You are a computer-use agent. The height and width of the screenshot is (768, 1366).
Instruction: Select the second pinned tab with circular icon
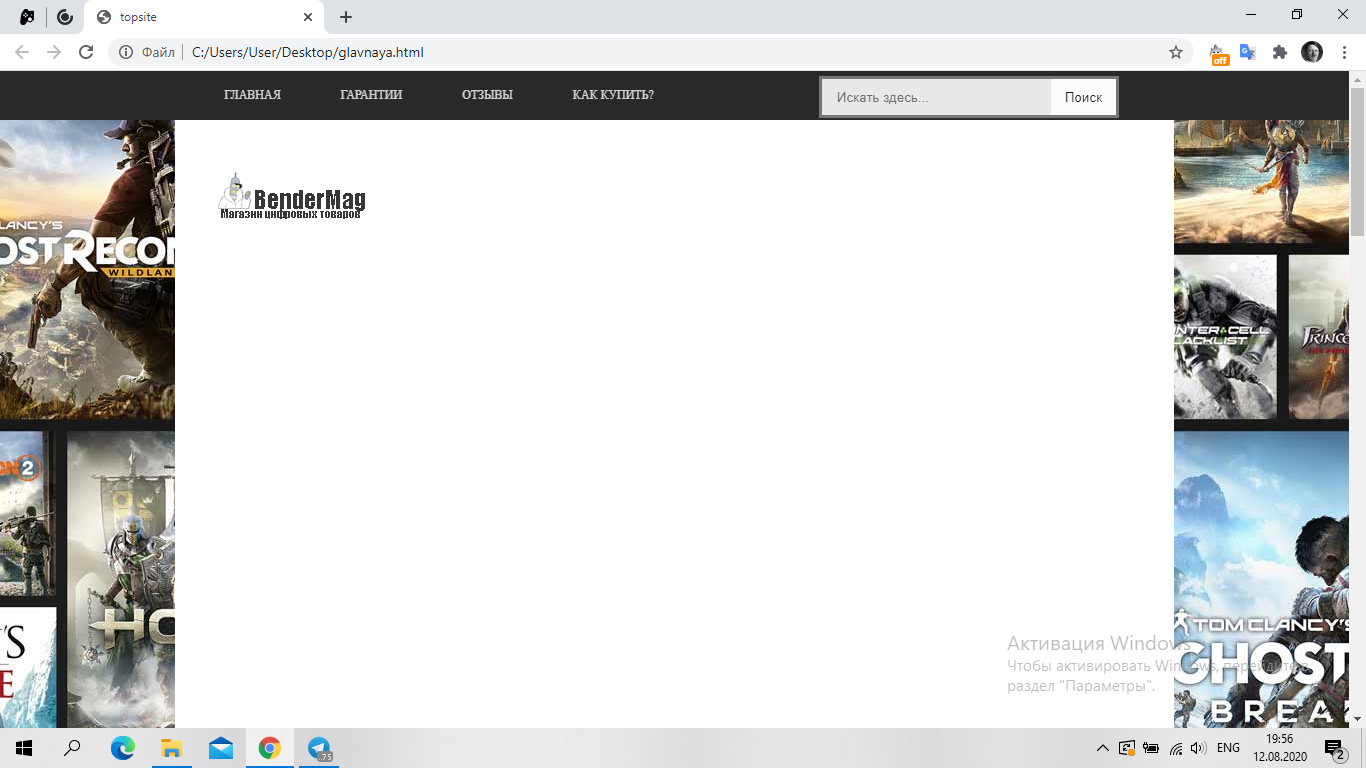(65, 17)
